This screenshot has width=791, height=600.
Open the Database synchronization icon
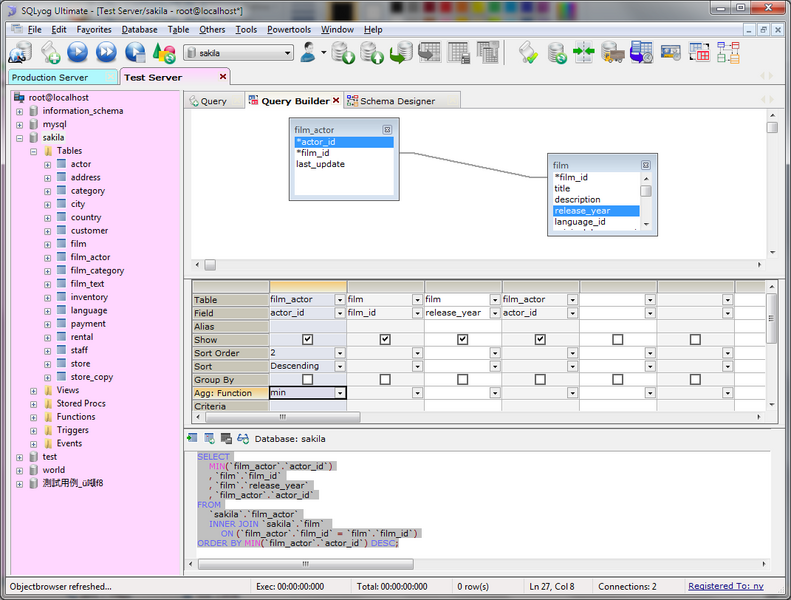click(556, 52)
